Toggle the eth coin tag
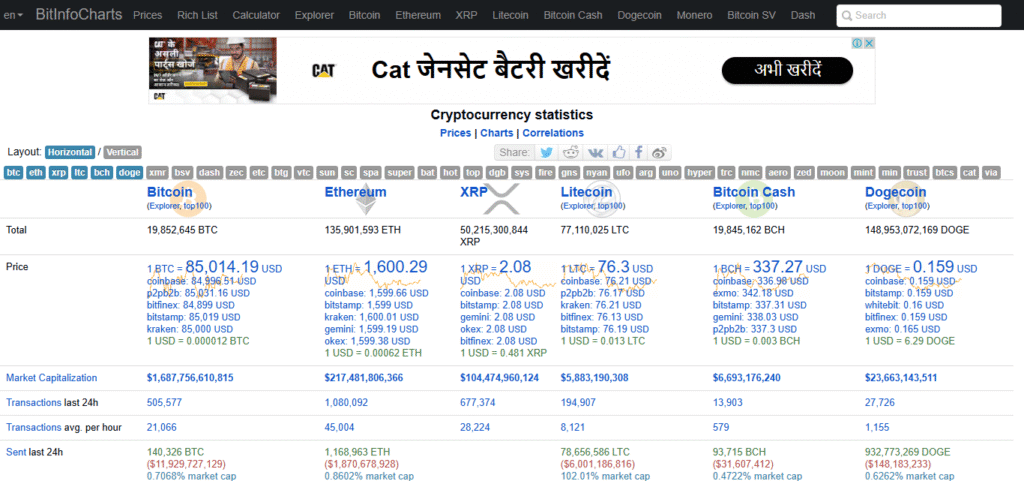1024x481 pixels. pyautogui.click(x=36, y=173)
